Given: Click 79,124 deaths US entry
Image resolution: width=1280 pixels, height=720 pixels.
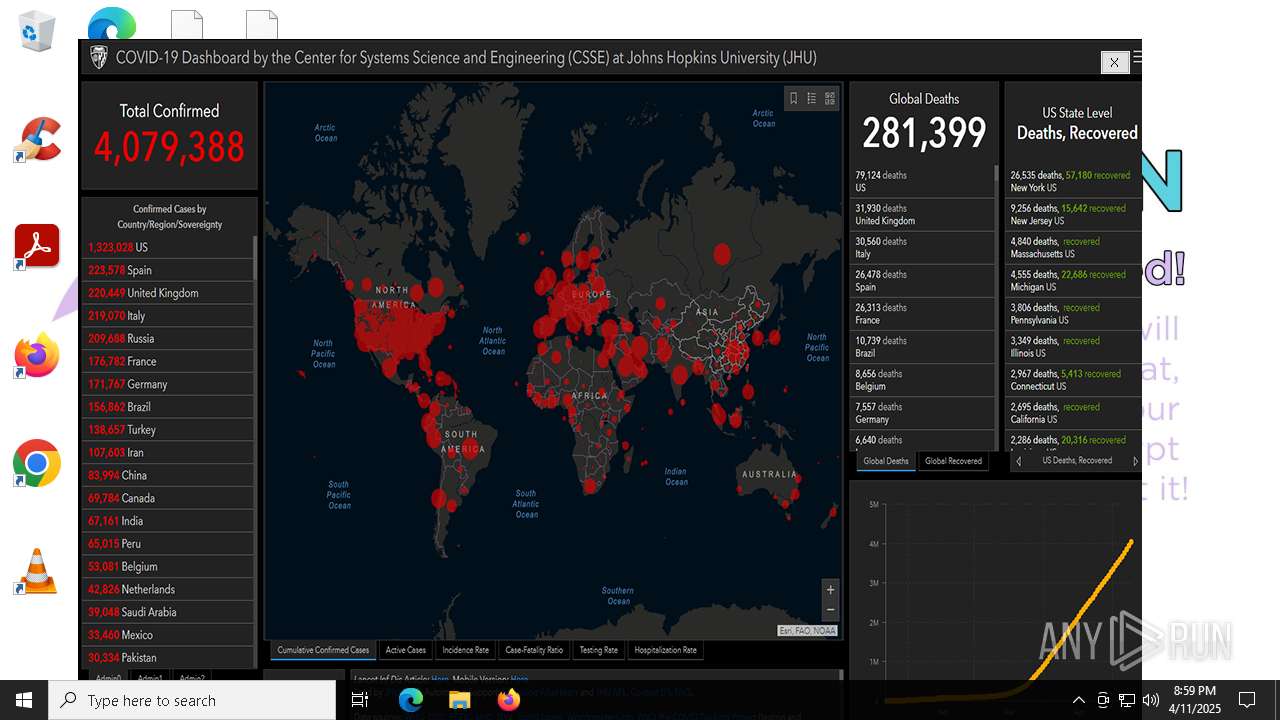Looking at the screenshot, I should click(x=921, y=181).
